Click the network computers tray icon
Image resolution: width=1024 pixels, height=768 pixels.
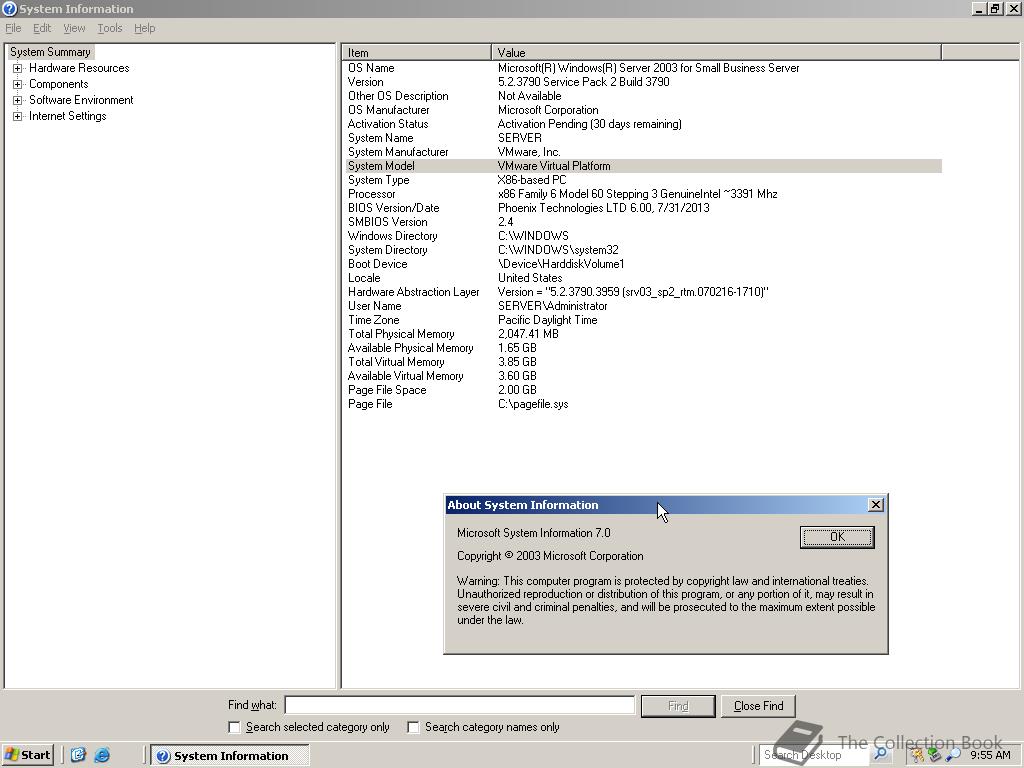[x=935, y=756]
